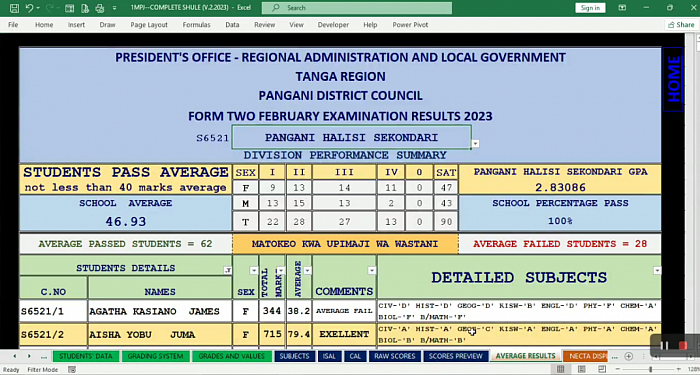
Task: Open Undo history dropdown arrow
Action: (x=38, y=8)
